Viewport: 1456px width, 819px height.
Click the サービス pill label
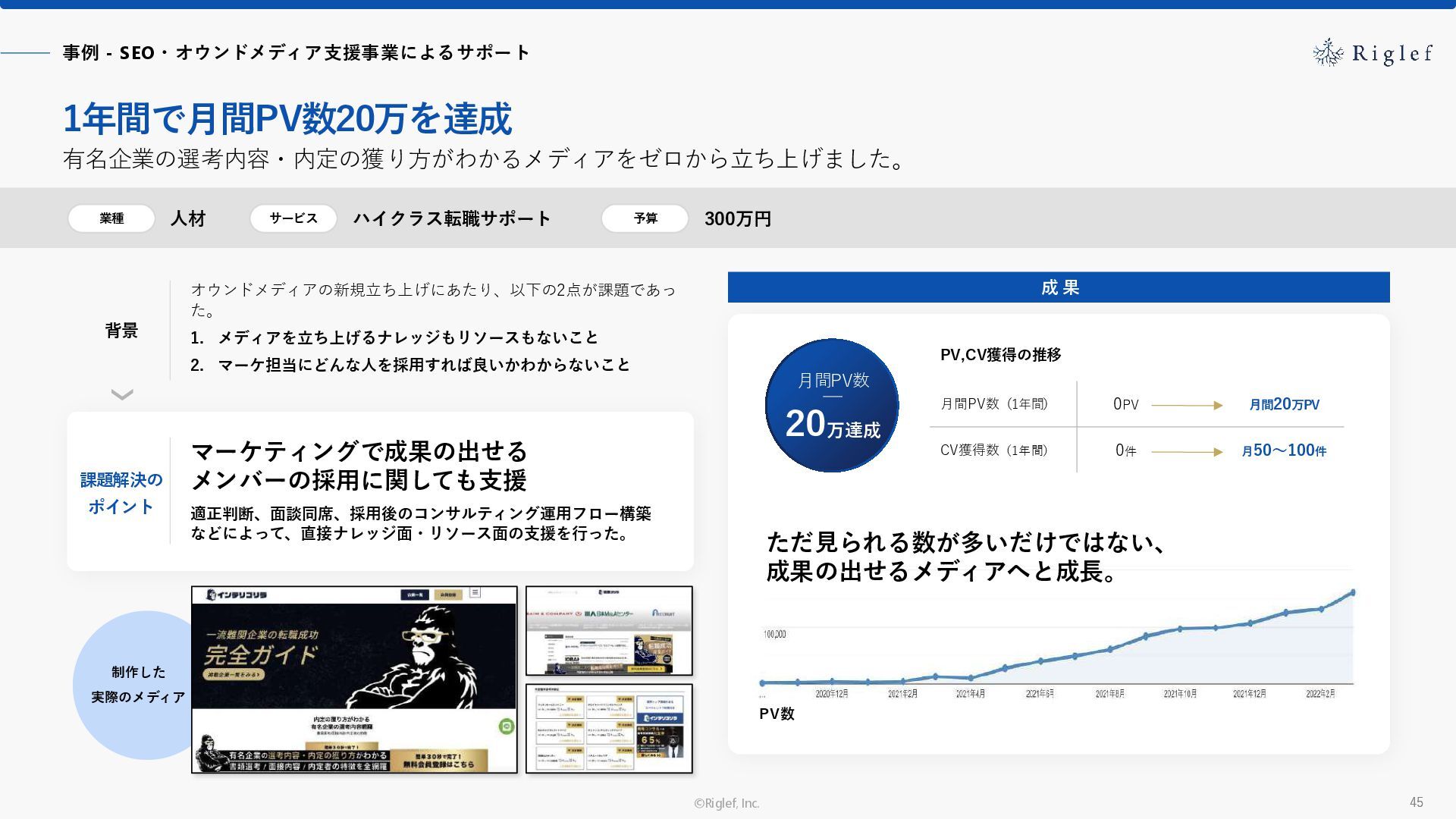pyautogui.click(x=293, y=218)
